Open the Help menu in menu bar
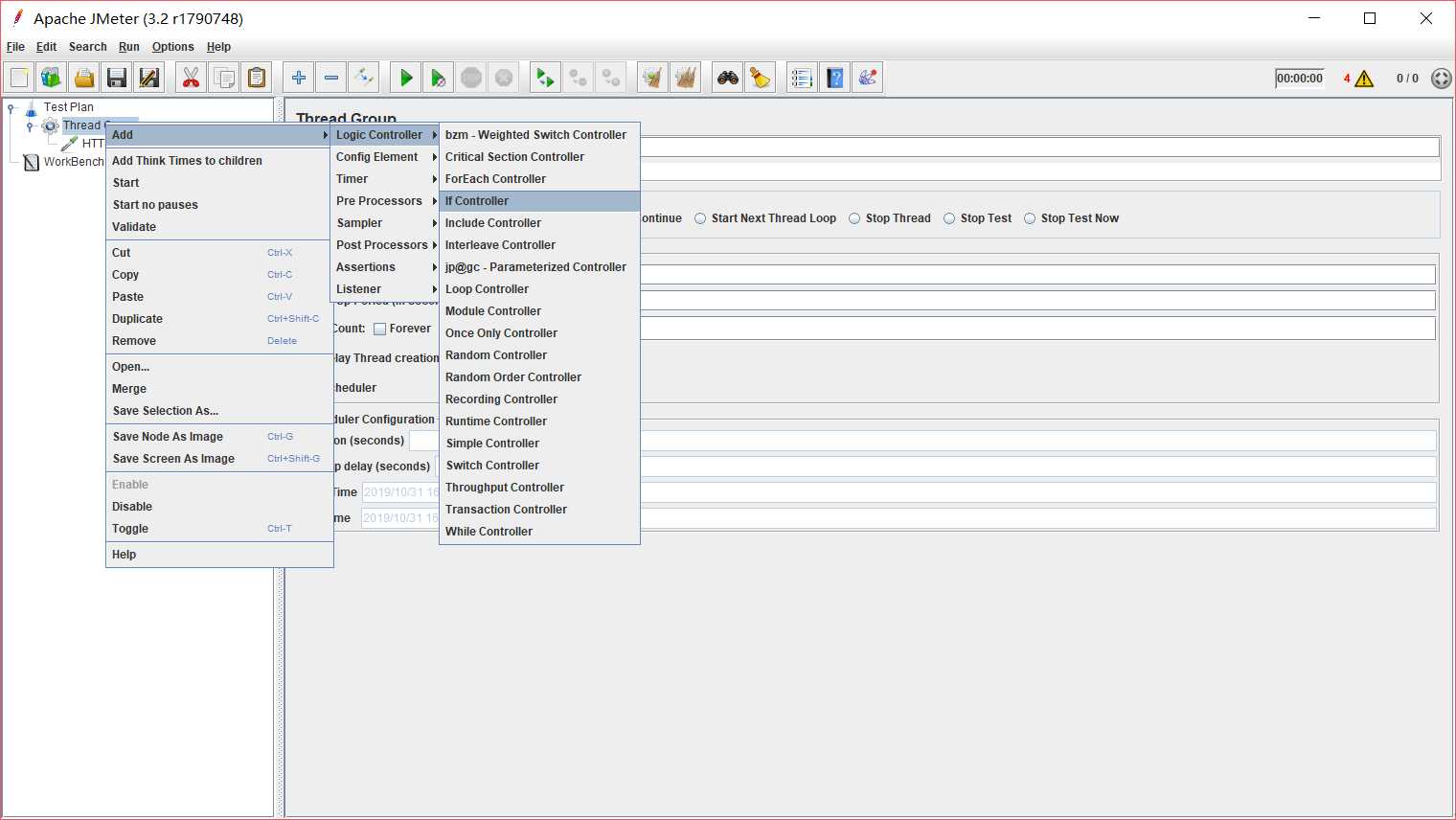Screen dimensions: 1456x820 click(218, 47)
